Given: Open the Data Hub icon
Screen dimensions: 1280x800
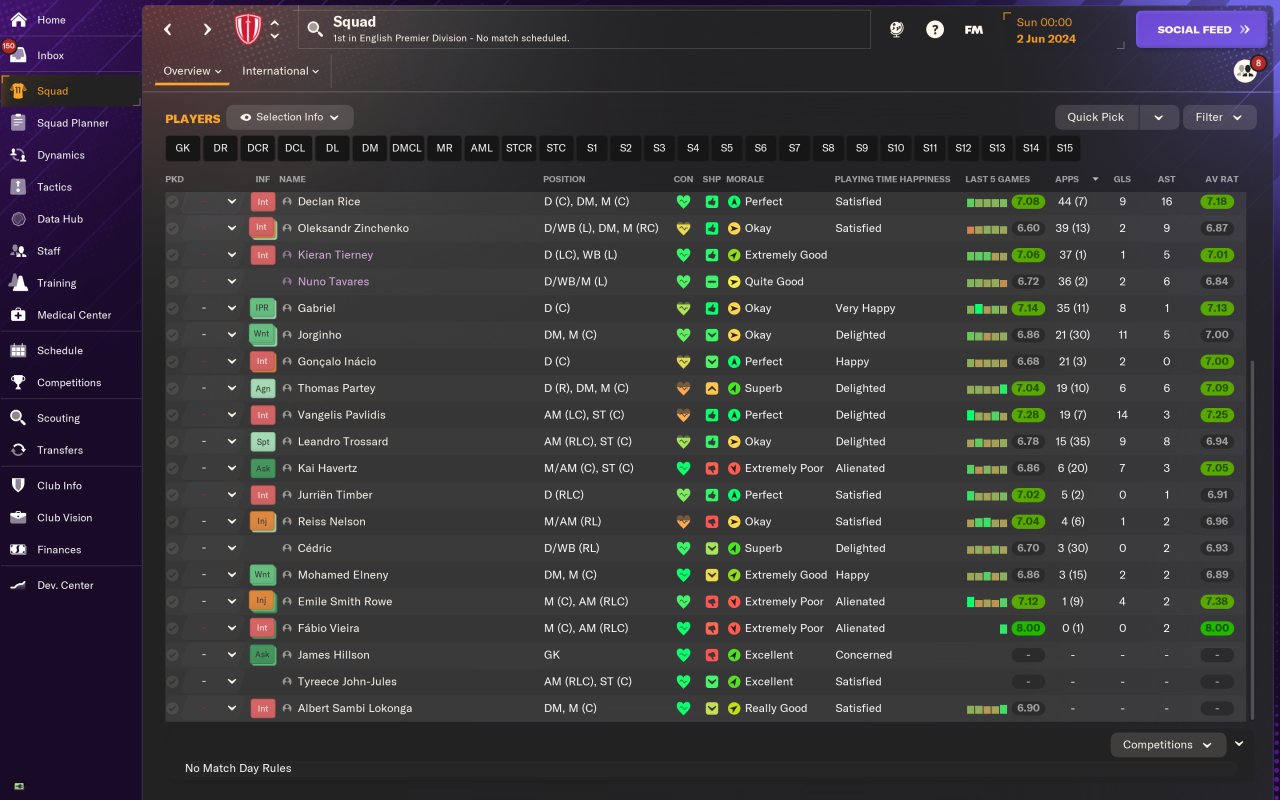Looking at the screenshot, I should click(x=18, y=219).
